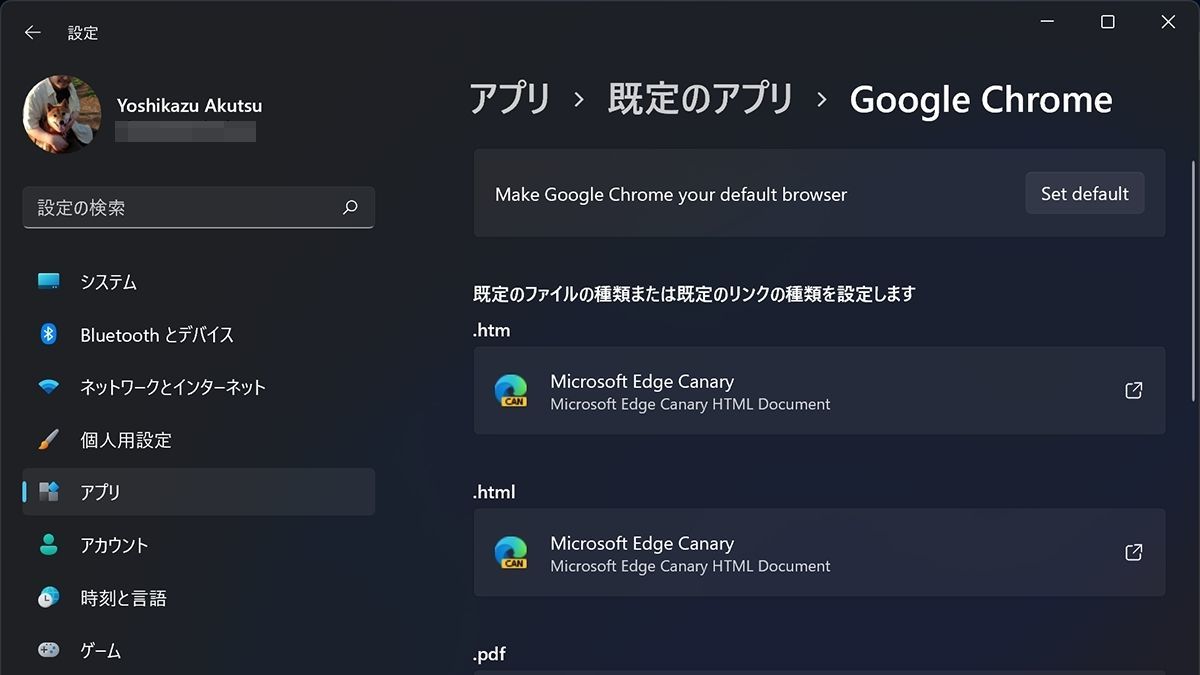Click the Edge Canary icon for .html

click(x=511, y=552)
